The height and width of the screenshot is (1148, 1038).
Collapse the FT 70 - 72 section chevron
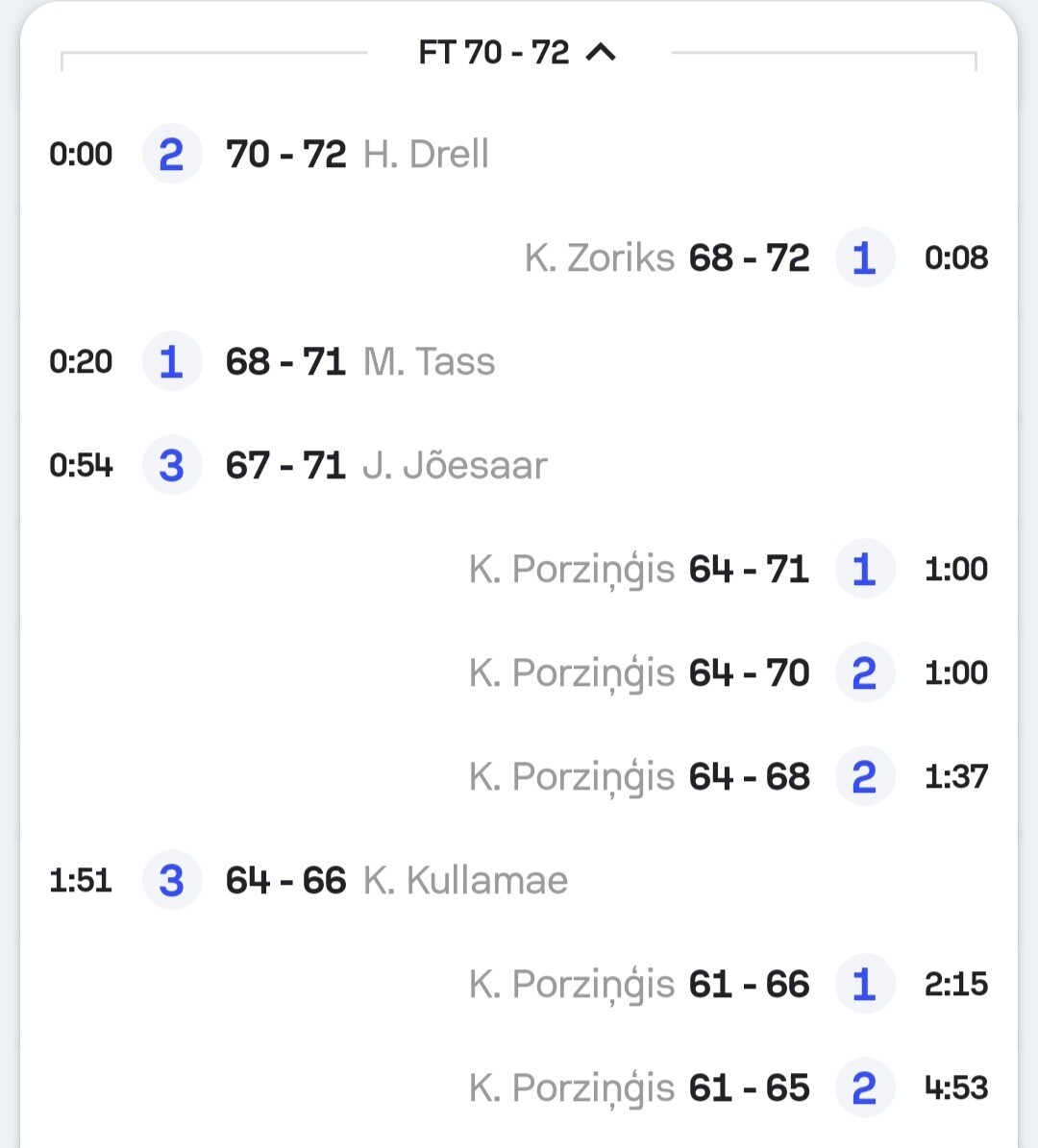[x=601, y=53]
